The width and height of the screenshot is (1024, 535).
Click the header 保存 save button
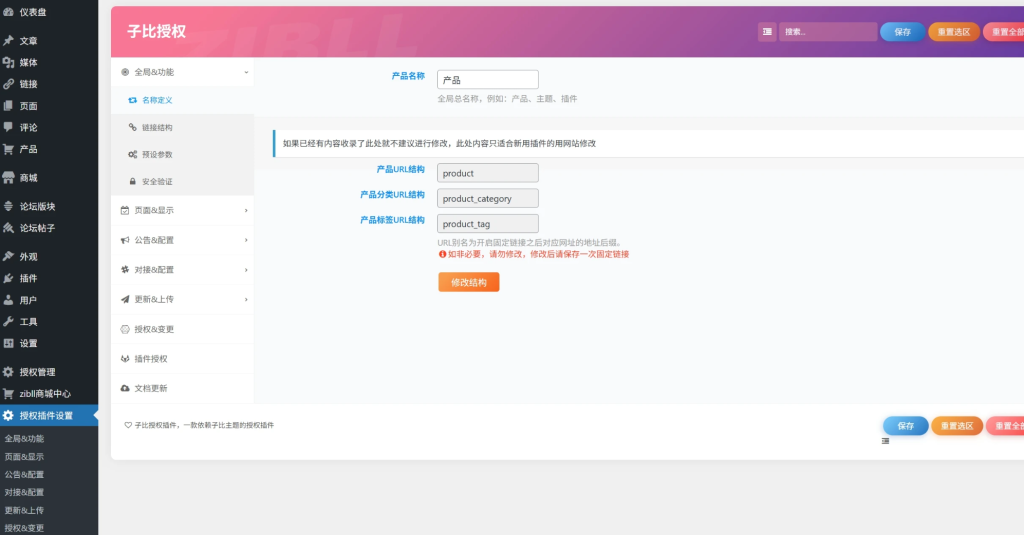[x=903, y=31]
